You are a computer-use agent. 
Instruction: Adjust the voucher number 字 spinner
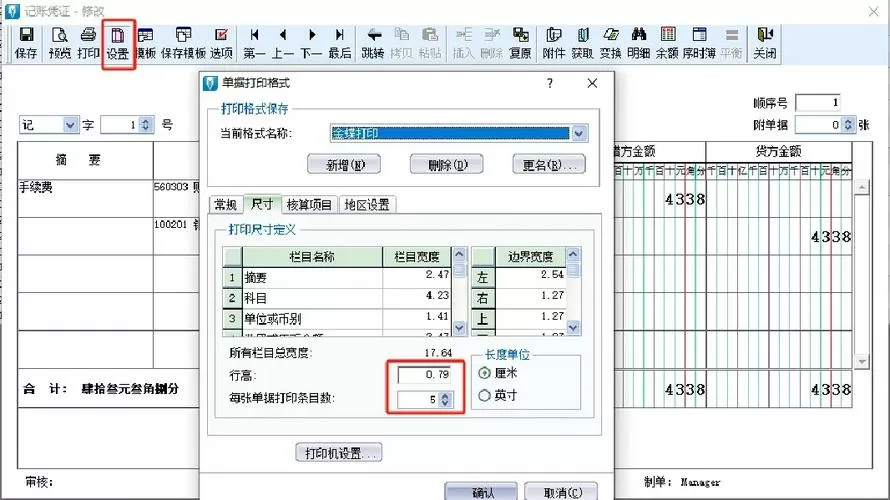click(146, 124)
